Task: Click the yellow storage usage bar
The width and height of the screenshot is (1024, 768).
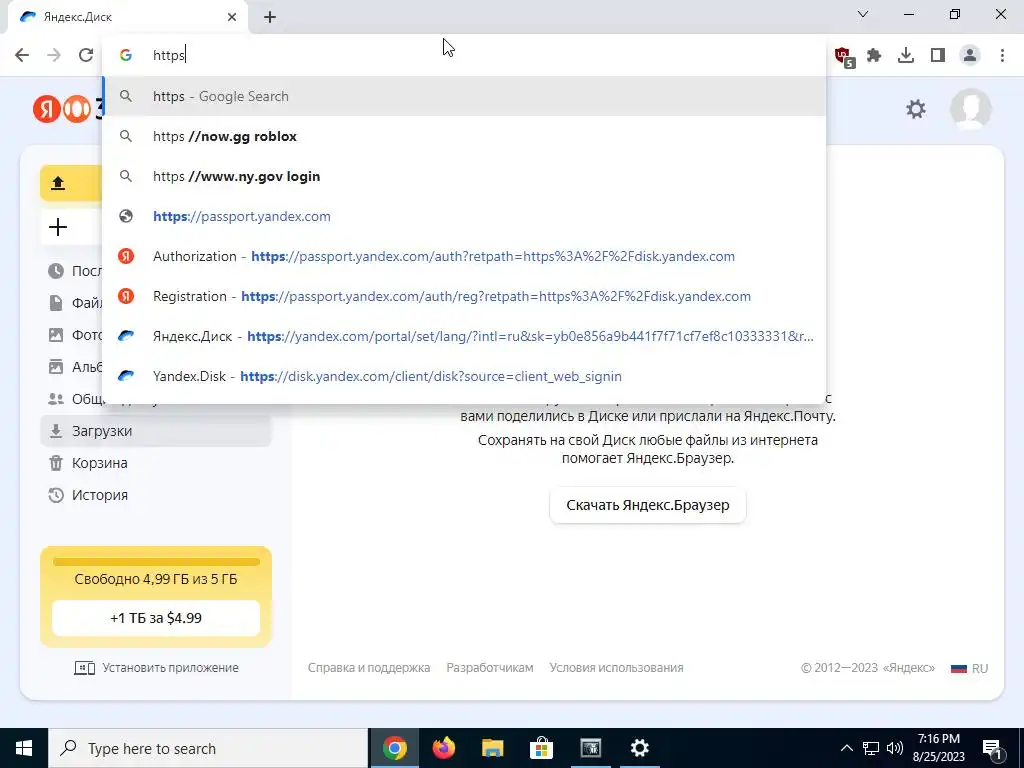Action: (x=156, y=562)
